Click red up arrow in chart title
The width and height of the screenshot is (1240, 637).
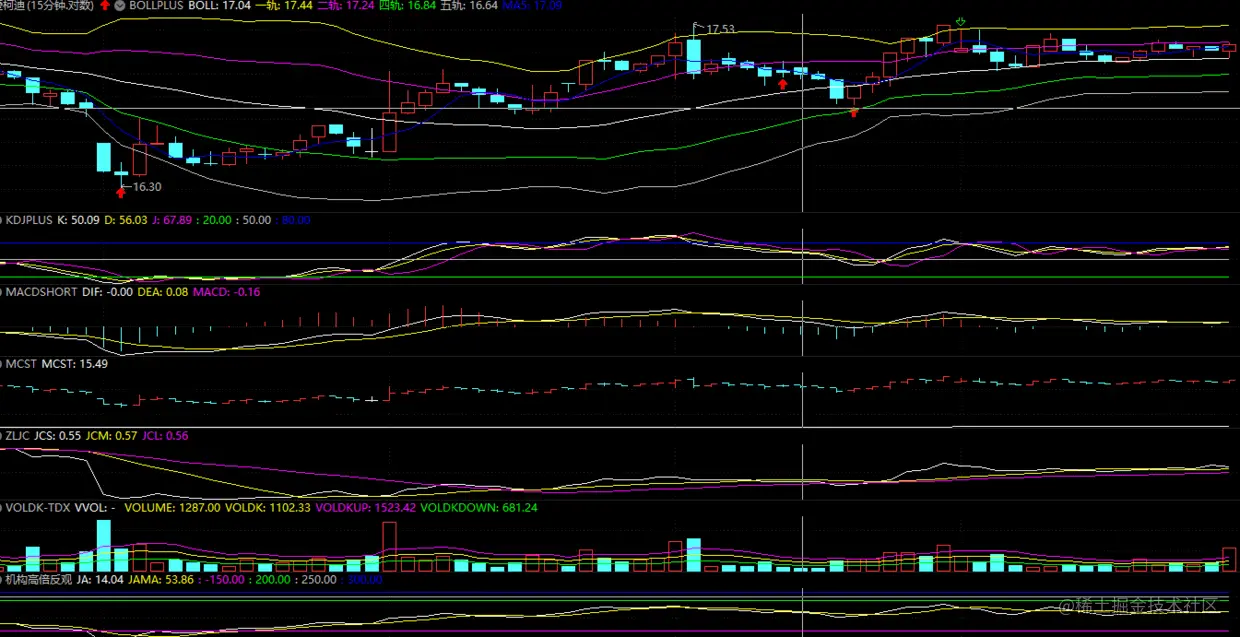104,5
